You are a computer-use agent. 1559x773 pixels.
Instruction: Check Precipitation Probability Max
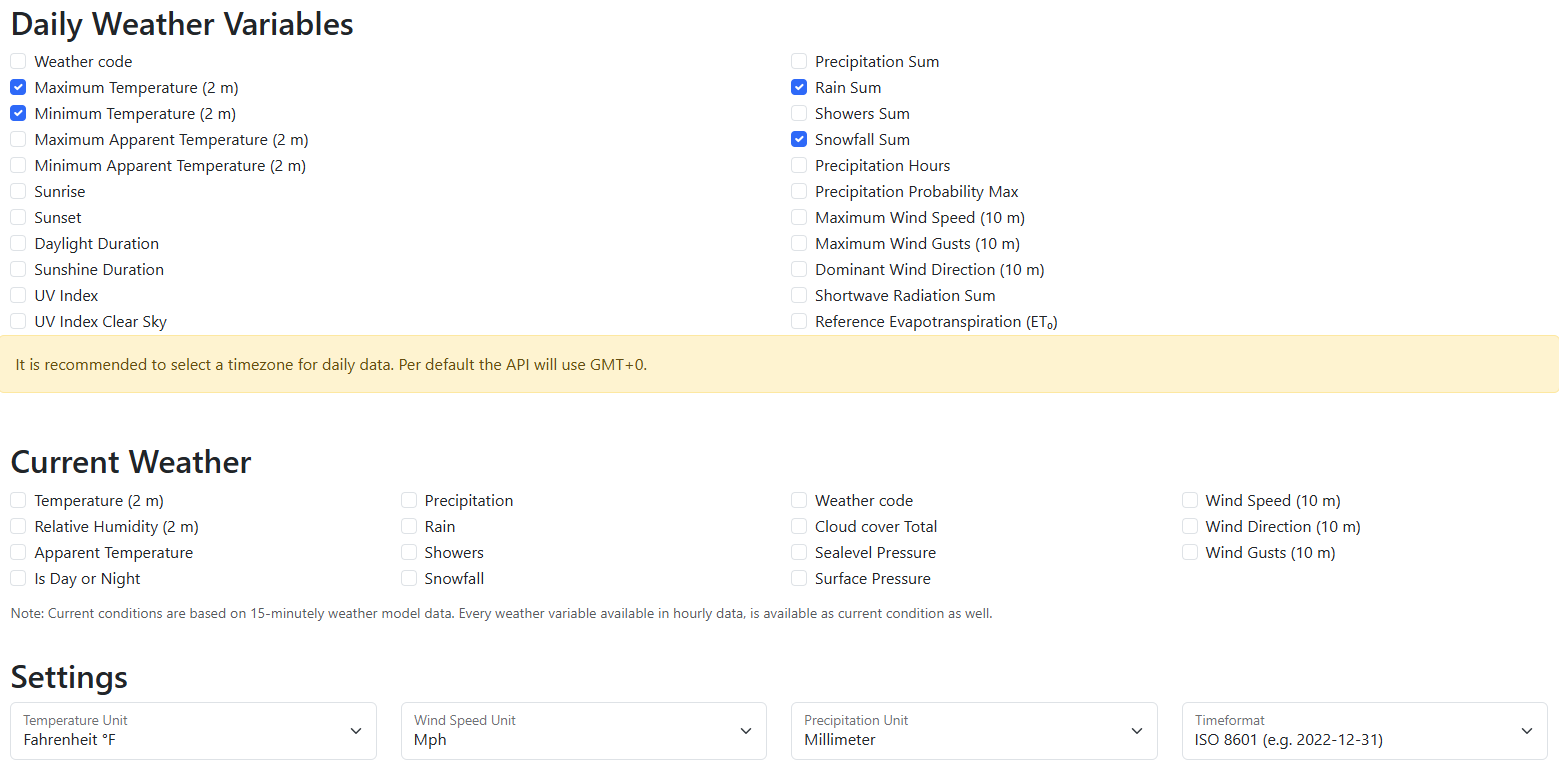pos(799,192)
